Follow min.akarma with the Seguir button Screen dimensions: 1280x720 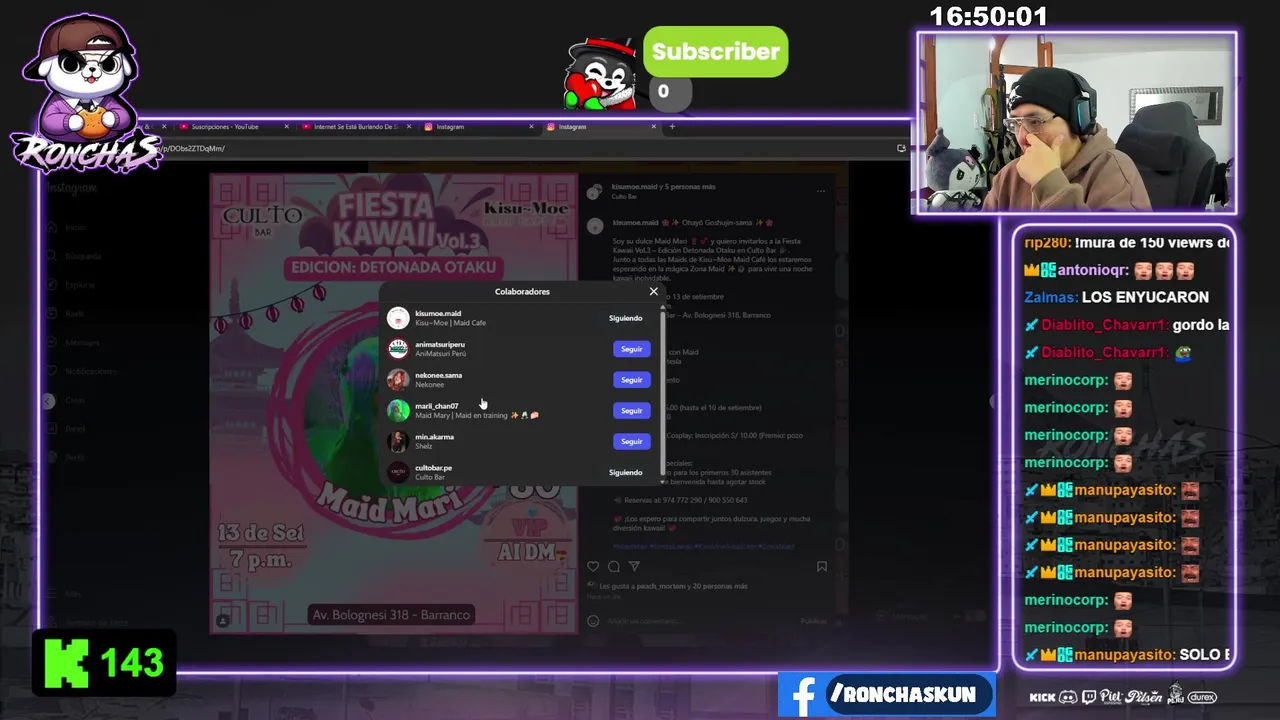tap(631, 441)
